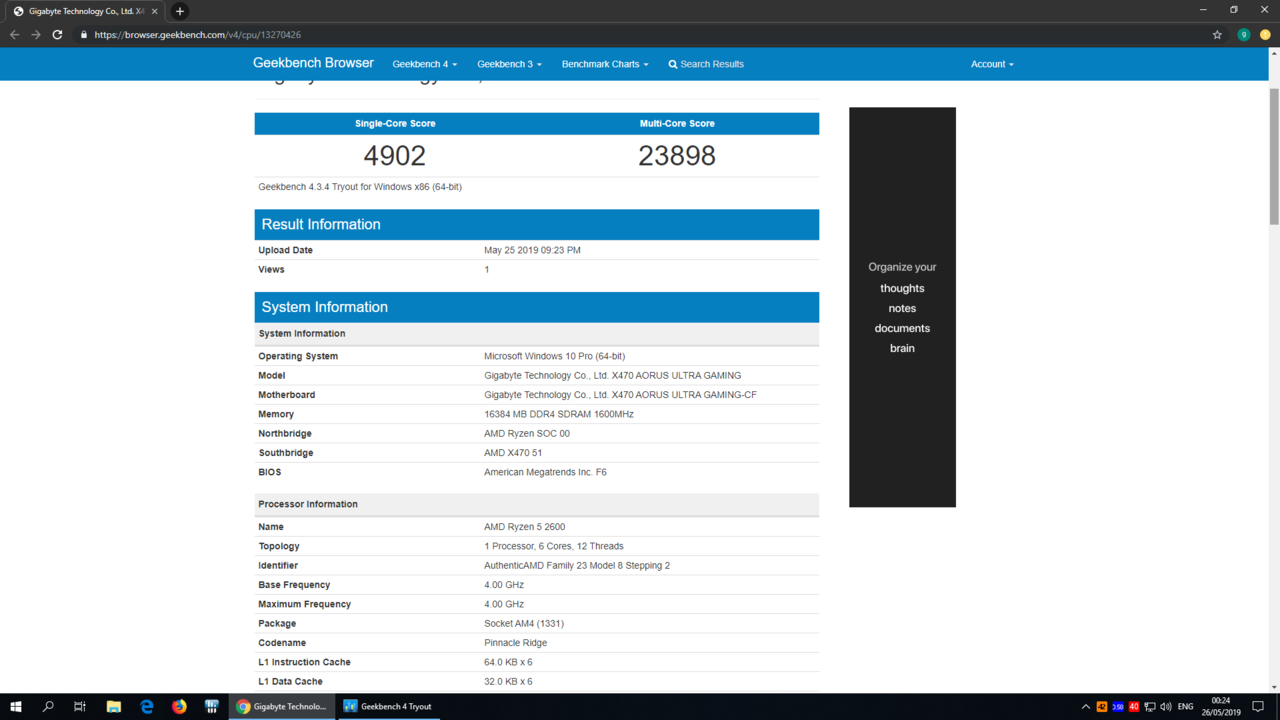Expand the Geekbench 4 dropdown menu
Screen dimensions: 1280x720
425,64
